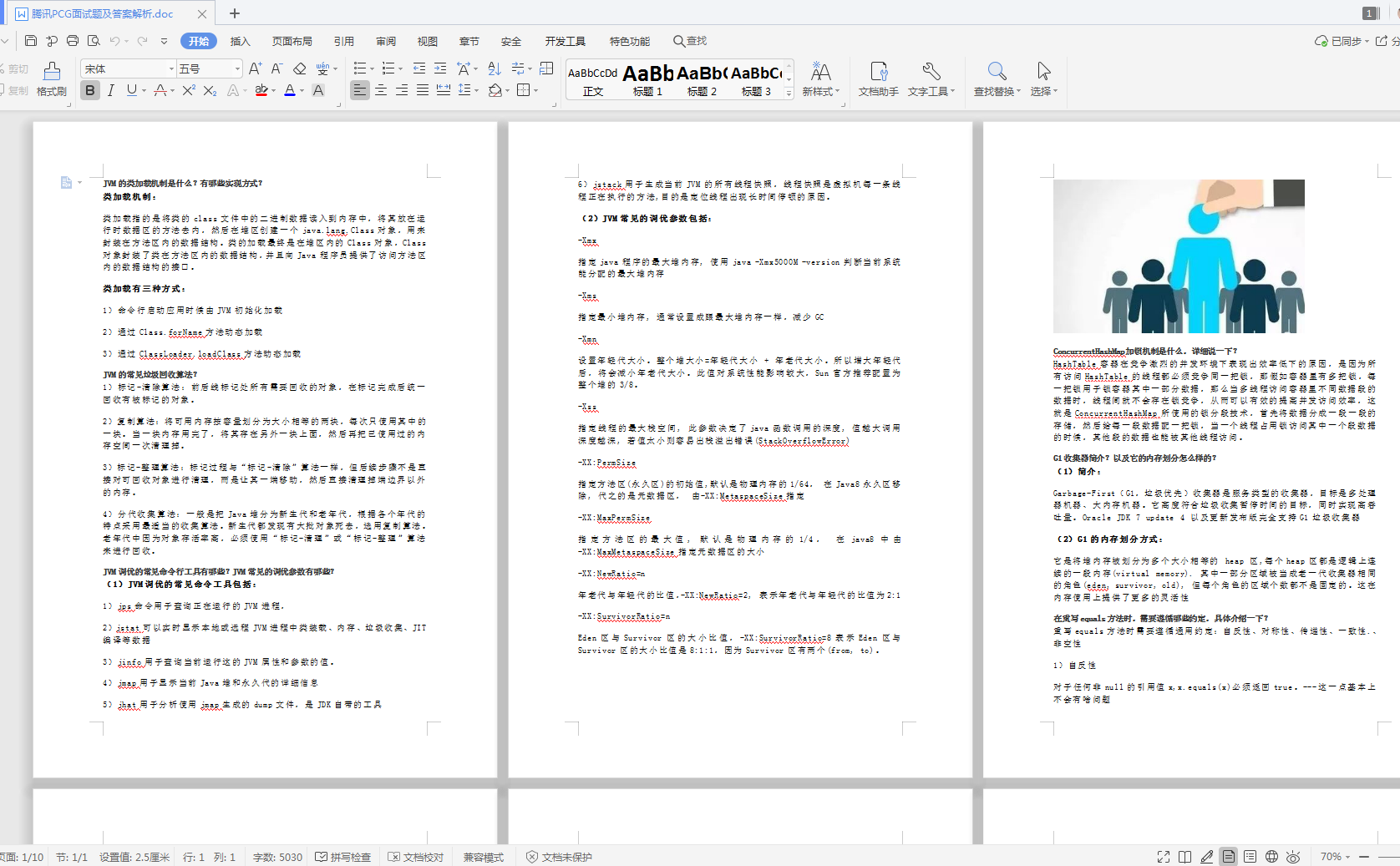Viewport: 1400px width, 866px height.
Task: Toggle underline formatting
Action: [131, 90]
